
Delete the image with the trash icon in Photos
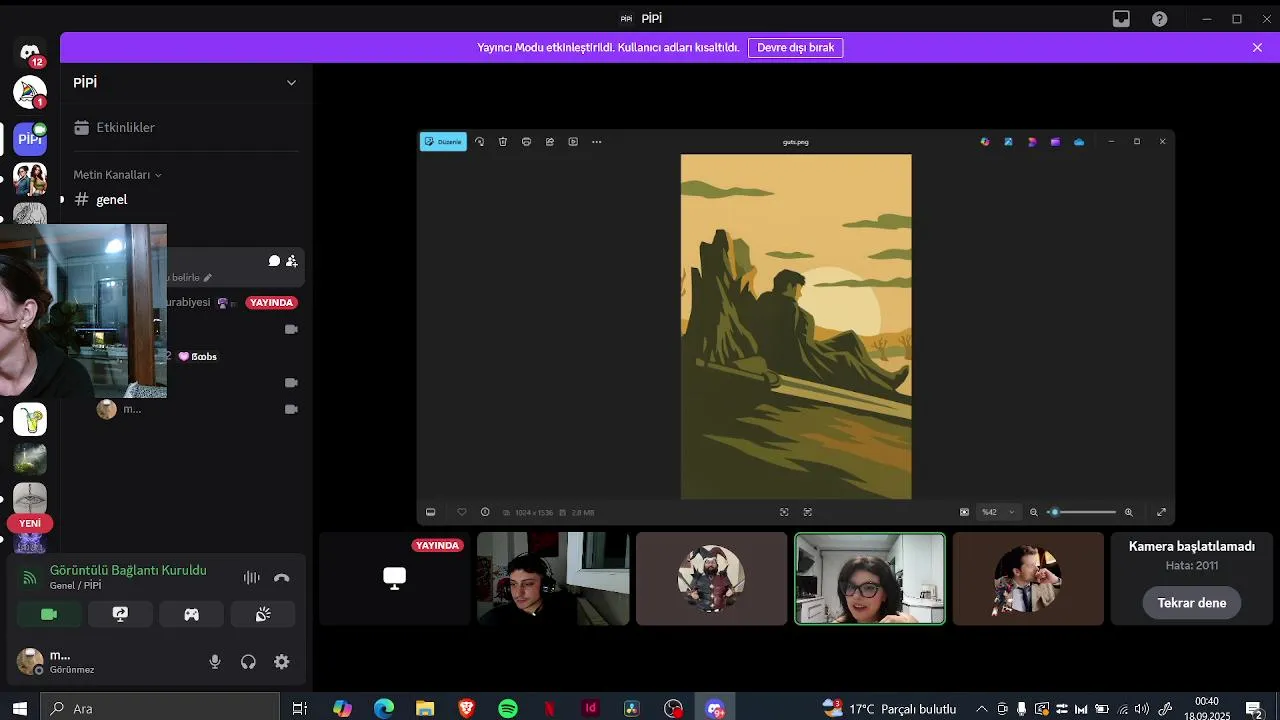503,142
